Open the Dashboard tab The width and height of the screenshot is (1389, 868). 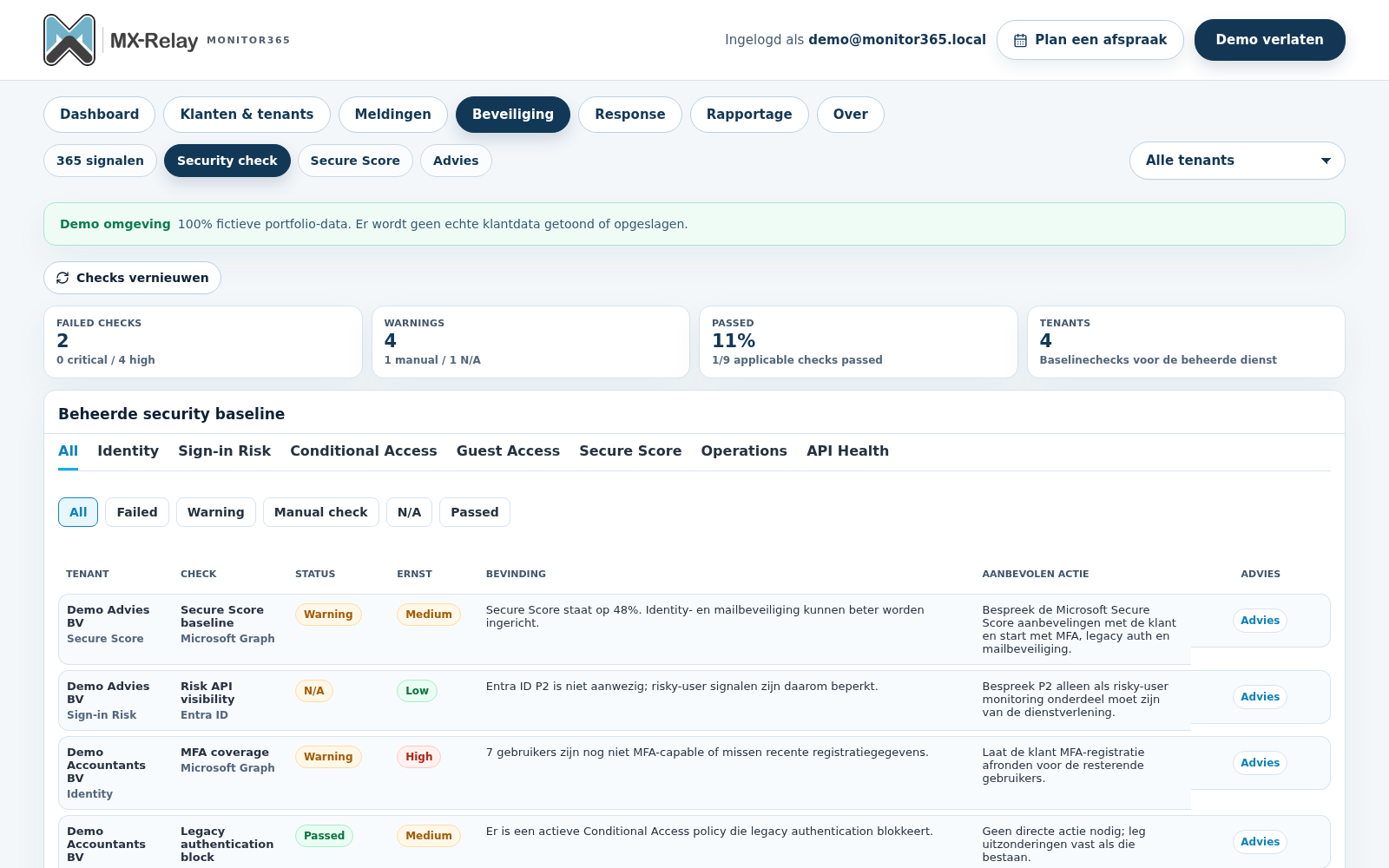point(99,115)
